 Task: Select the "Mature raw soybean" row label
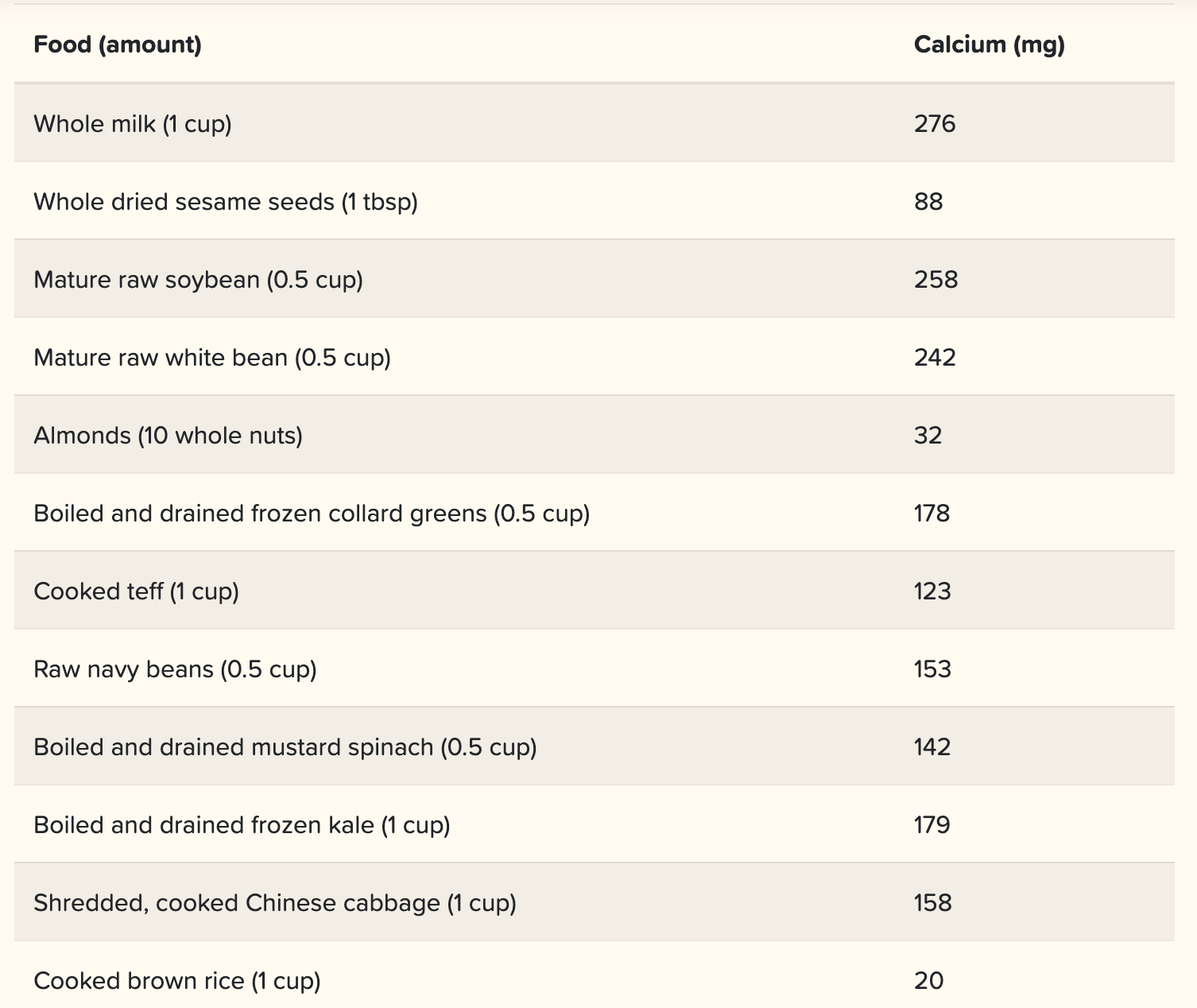(198, 280)
